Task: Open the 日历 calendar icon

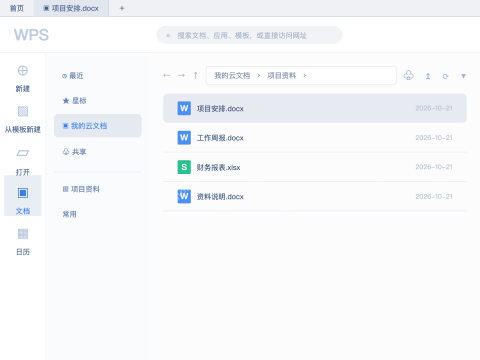Action: 23,234
